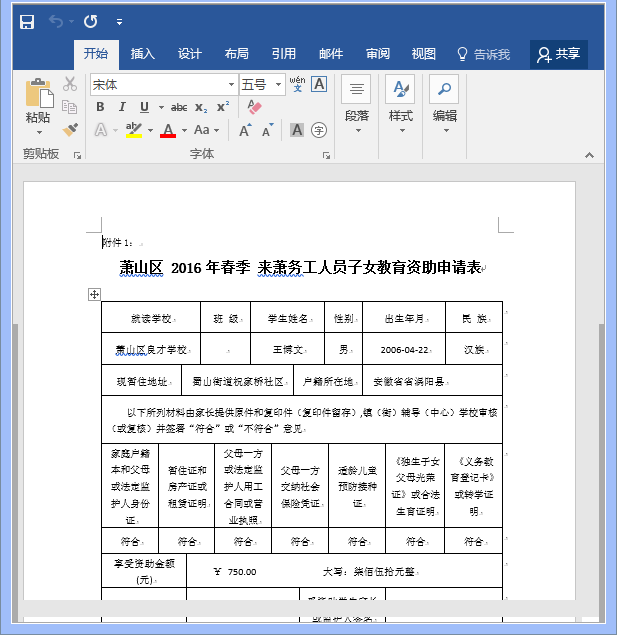Open the 设计 tab

pos(189,54)
